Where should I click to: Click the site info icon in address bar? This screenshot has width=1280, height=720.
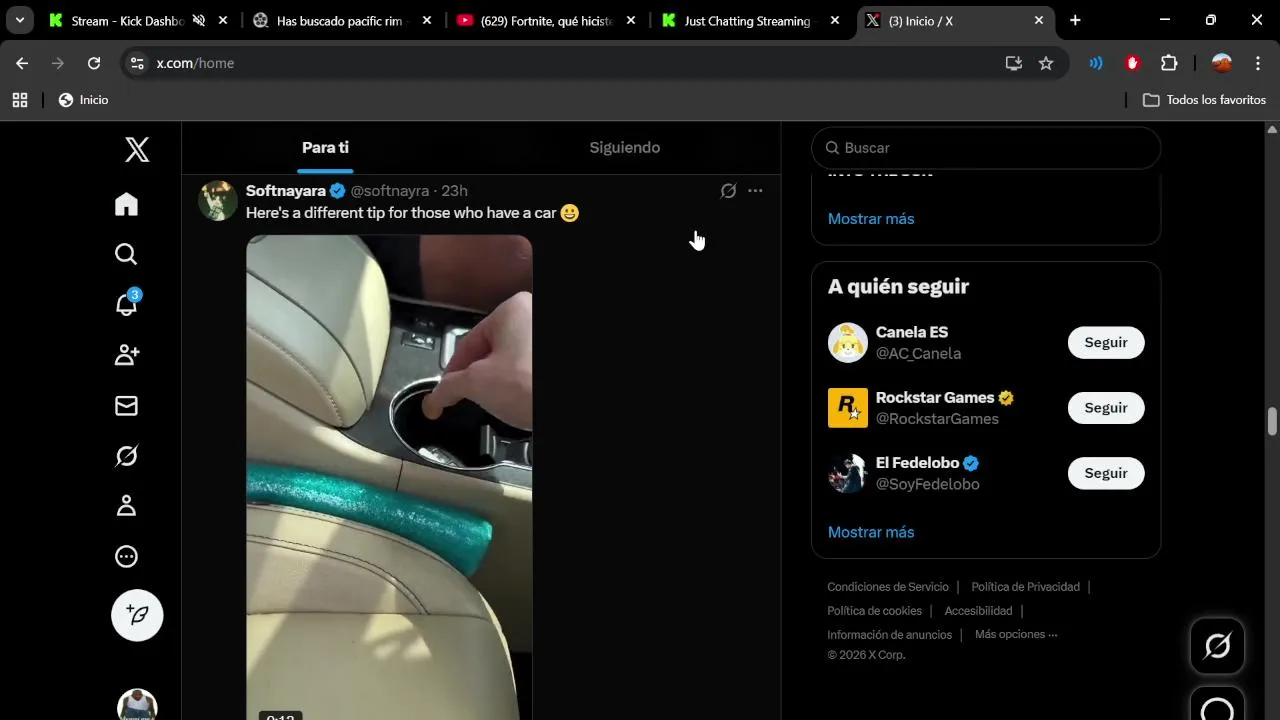pos(138,63)
